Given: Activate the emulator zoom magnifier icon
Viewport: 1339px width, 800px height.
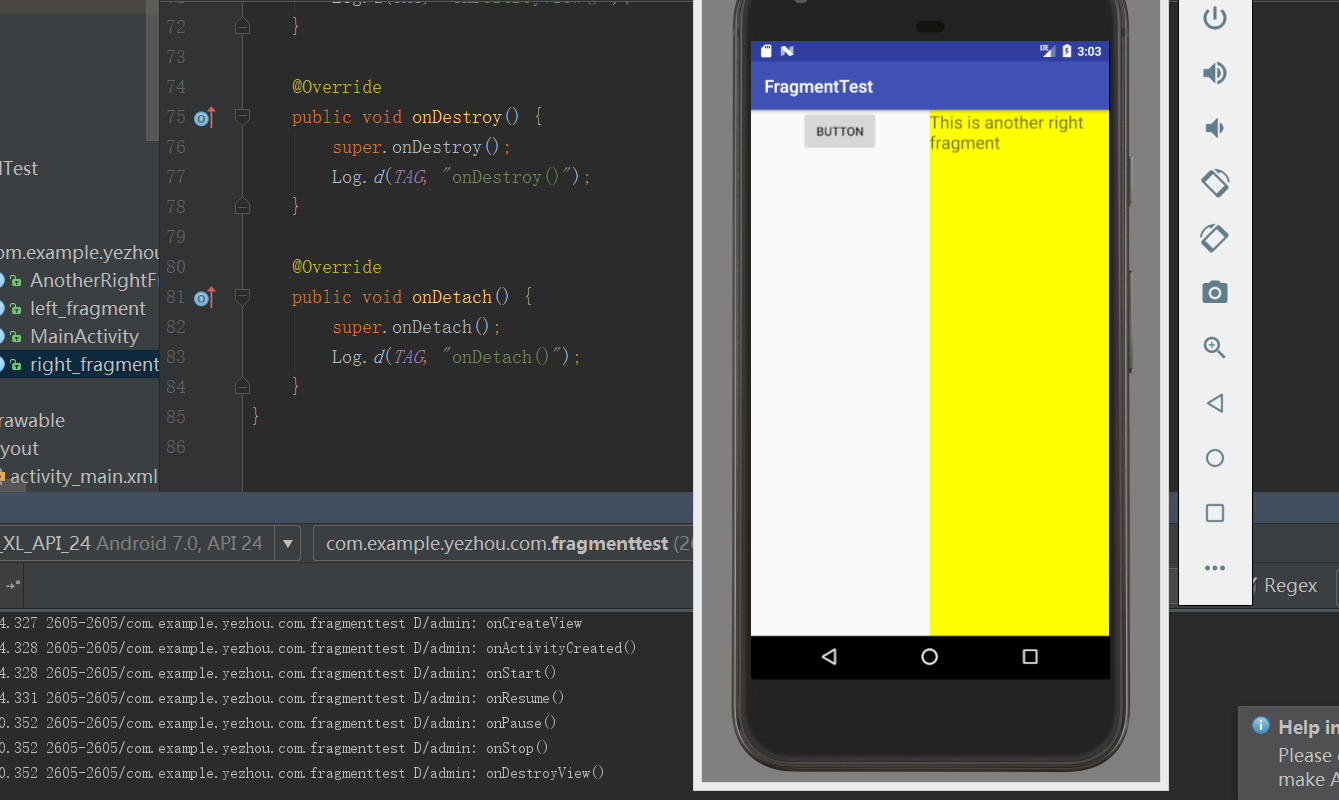Looking at the screenshot, I should click(x=1215, y=348).
